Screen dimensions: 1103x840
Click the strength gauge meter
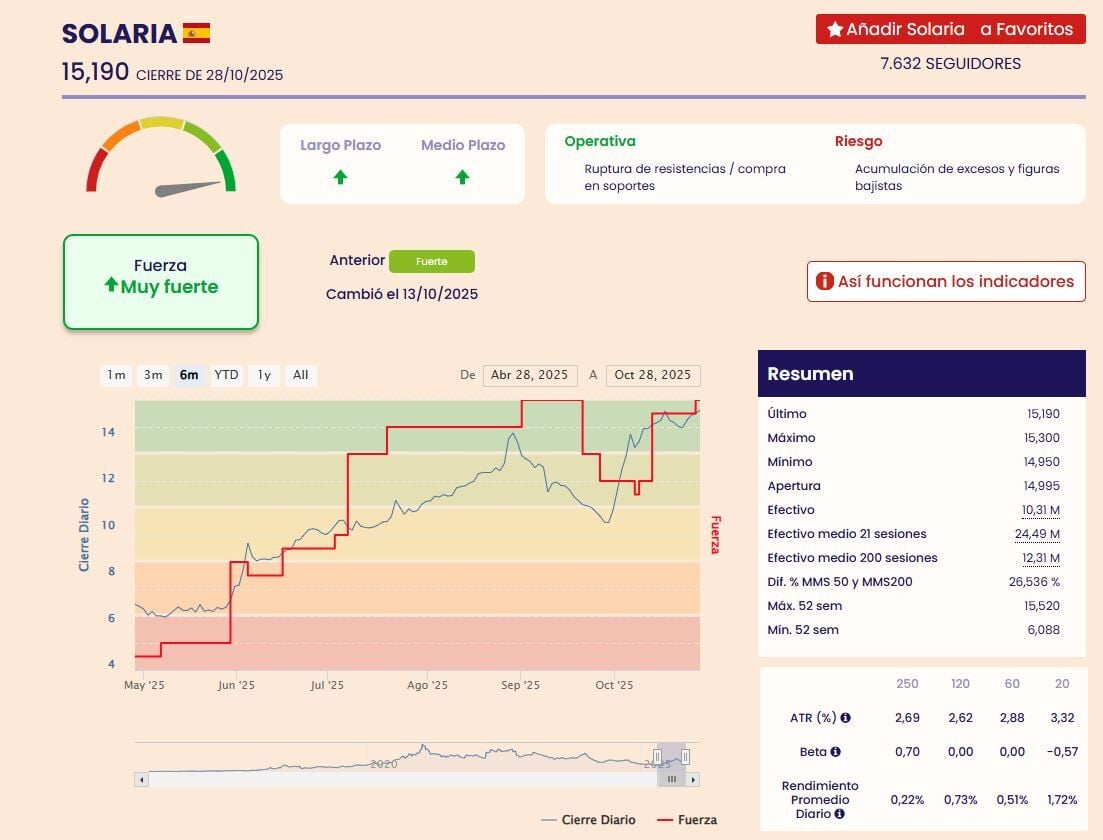pyautogui.click(x=160, y=157)
